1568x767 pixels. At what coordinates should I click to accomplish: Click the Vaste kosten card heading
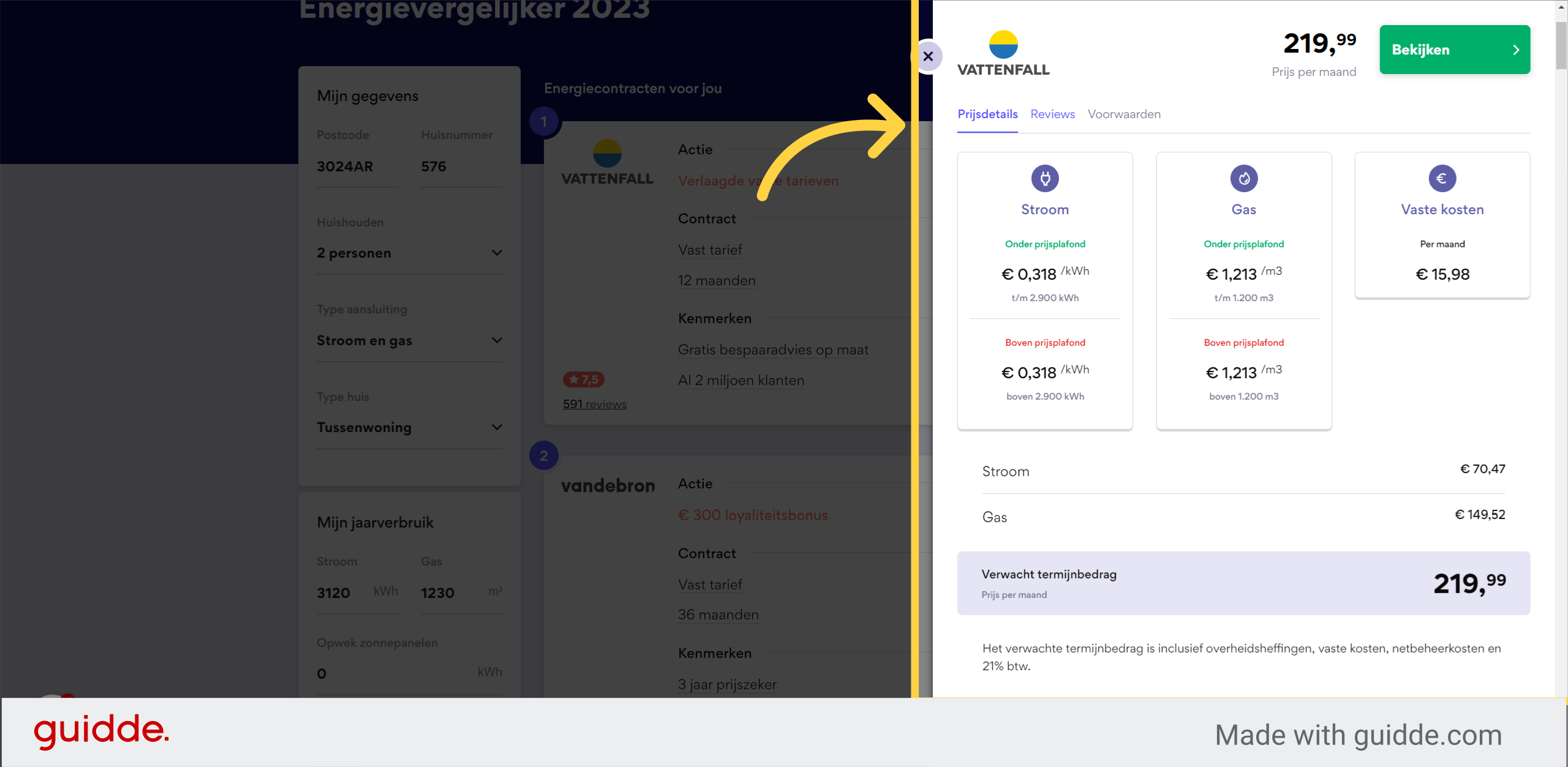pyautogui.click(x=1442, y=209)
